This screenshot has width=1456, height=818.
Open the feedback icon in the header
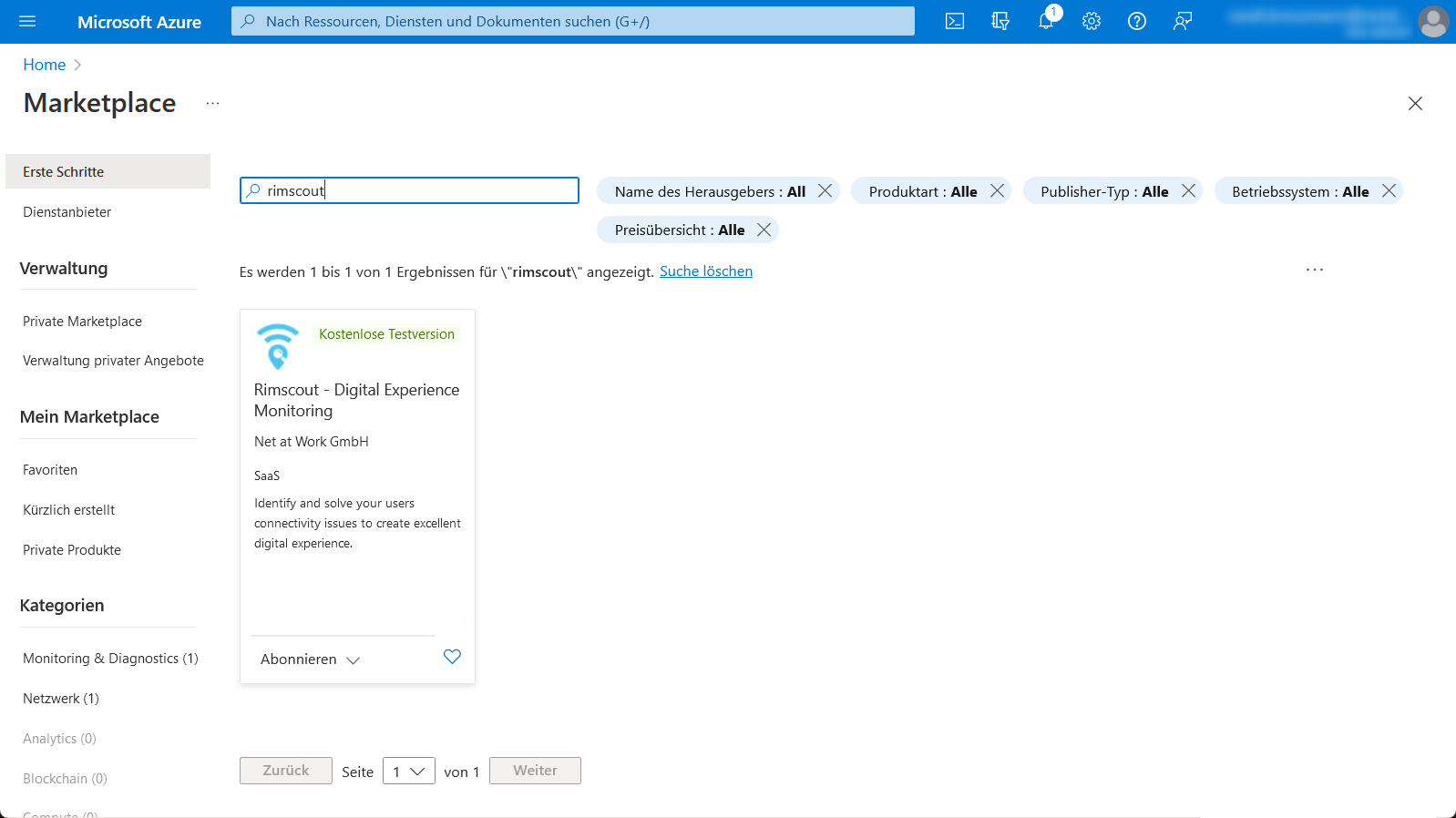pyautogui.click(x=1183, y=21)
